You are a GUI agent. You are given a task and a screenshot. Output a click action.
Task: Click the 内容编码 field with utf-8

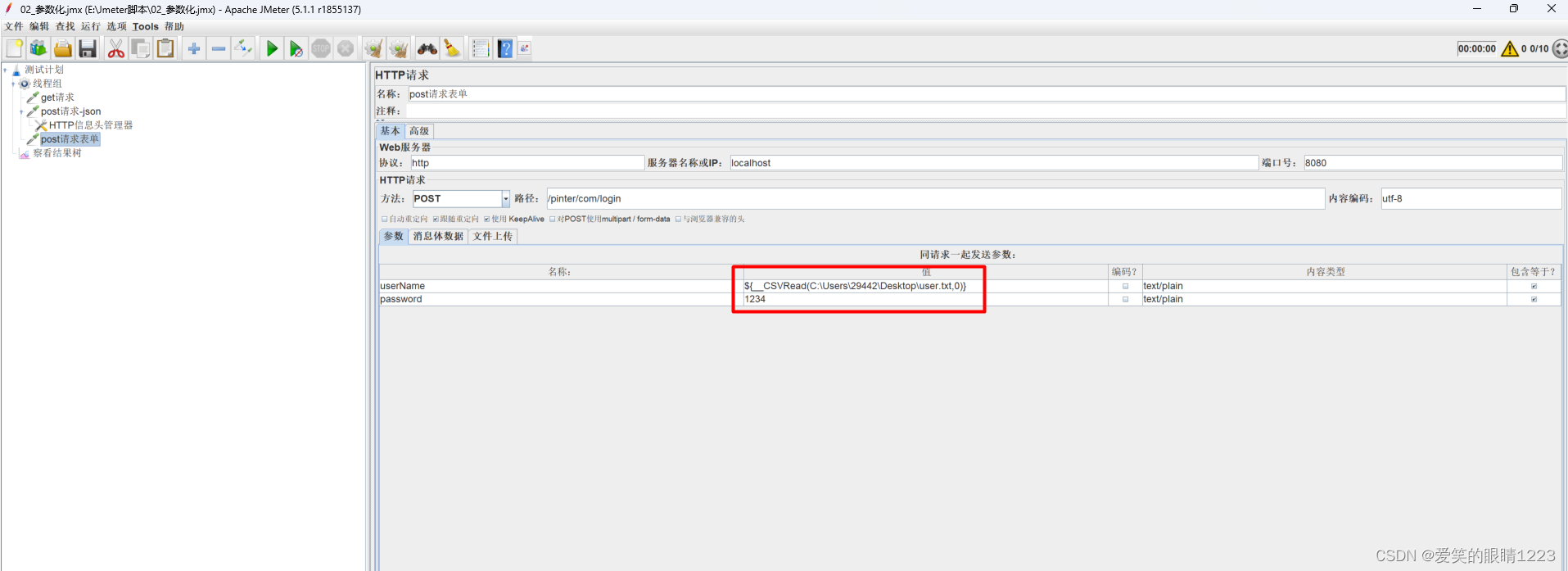(x=1471, y=198)
